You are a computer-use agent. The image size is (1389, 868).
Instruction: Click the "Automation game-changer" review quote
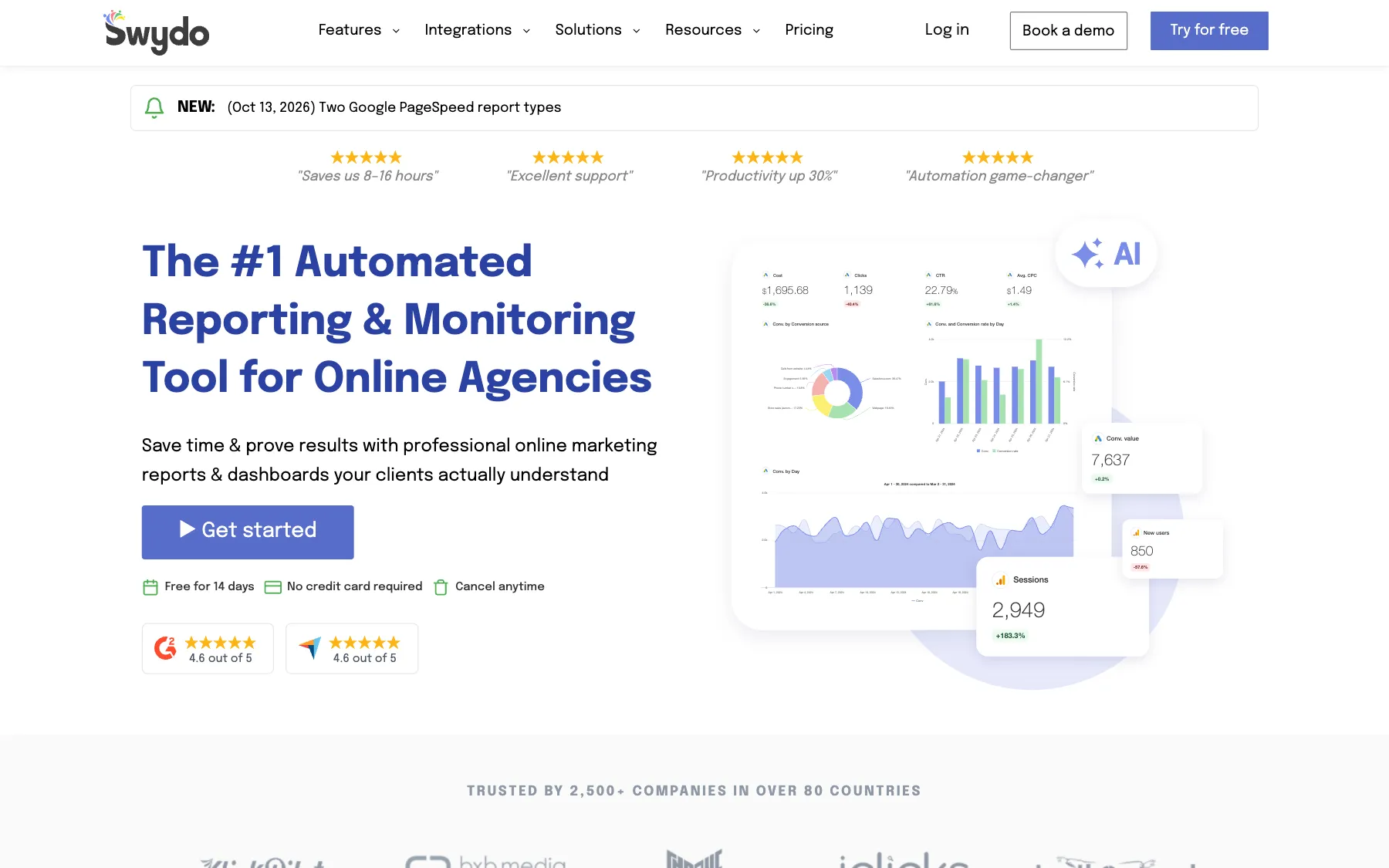coord(999,176)
